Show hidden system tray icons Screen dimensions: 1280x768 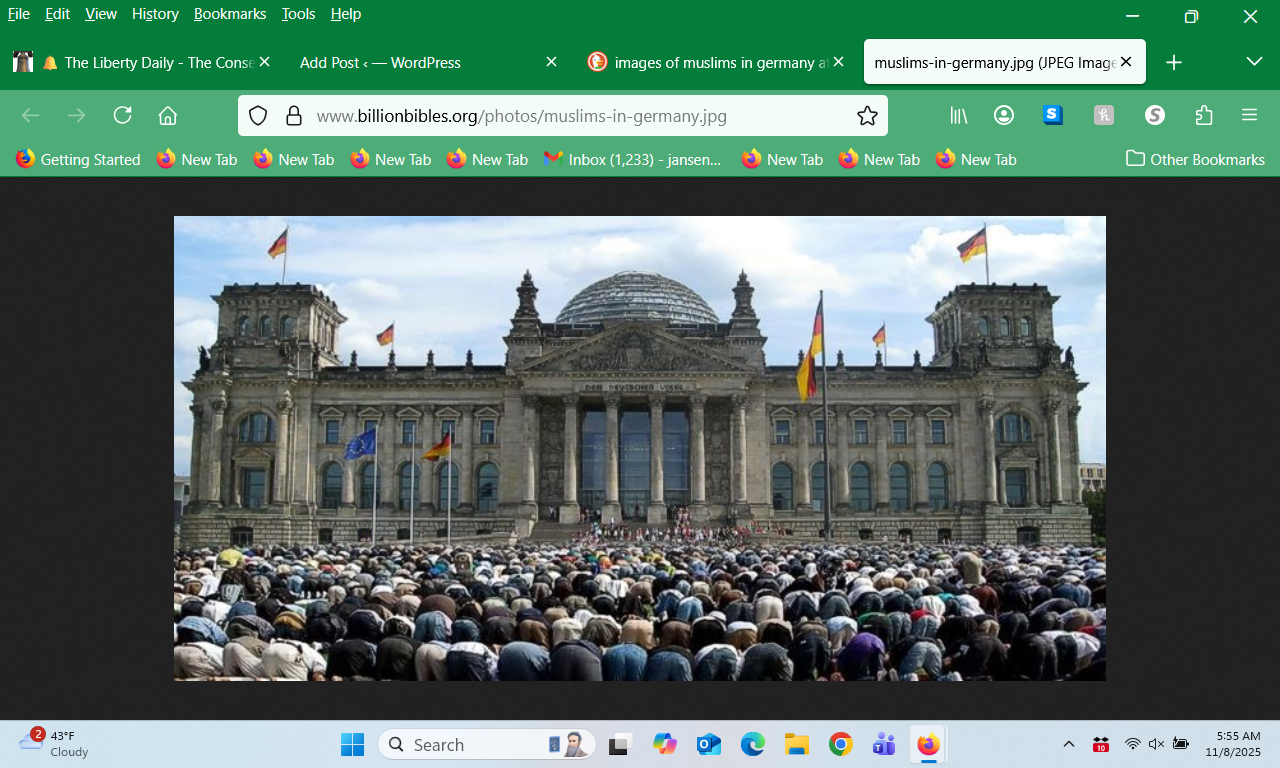(1068, 744)
